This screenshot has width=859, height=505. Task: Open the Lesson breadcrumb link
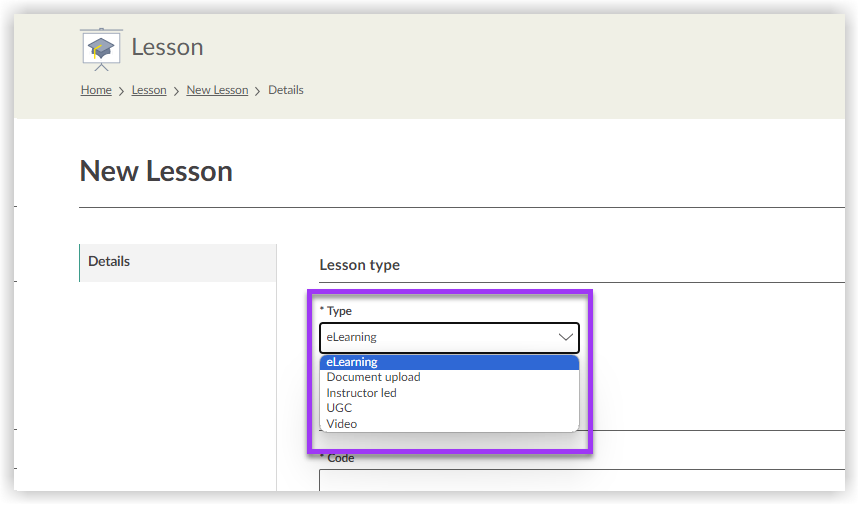click(x=149, y=90)
